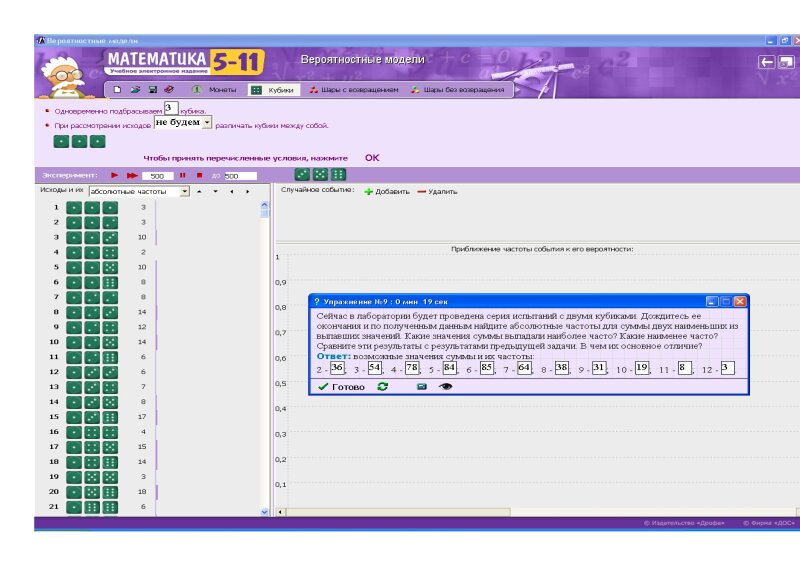Pause the running experiment
Screen dimensions: 800x566
[x=183, y=175]
